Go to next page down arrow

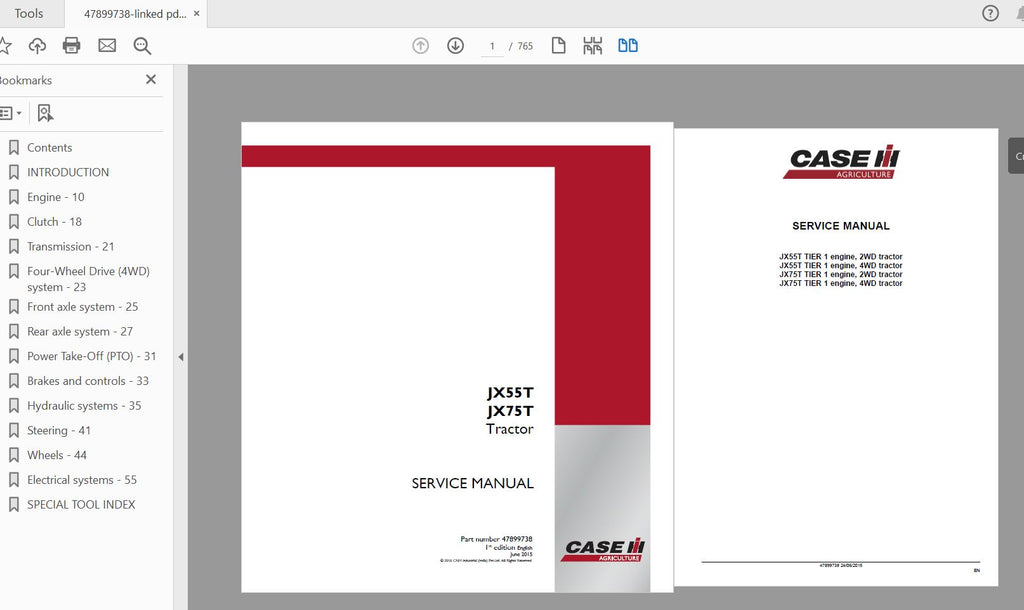click(x=455, y=46)
